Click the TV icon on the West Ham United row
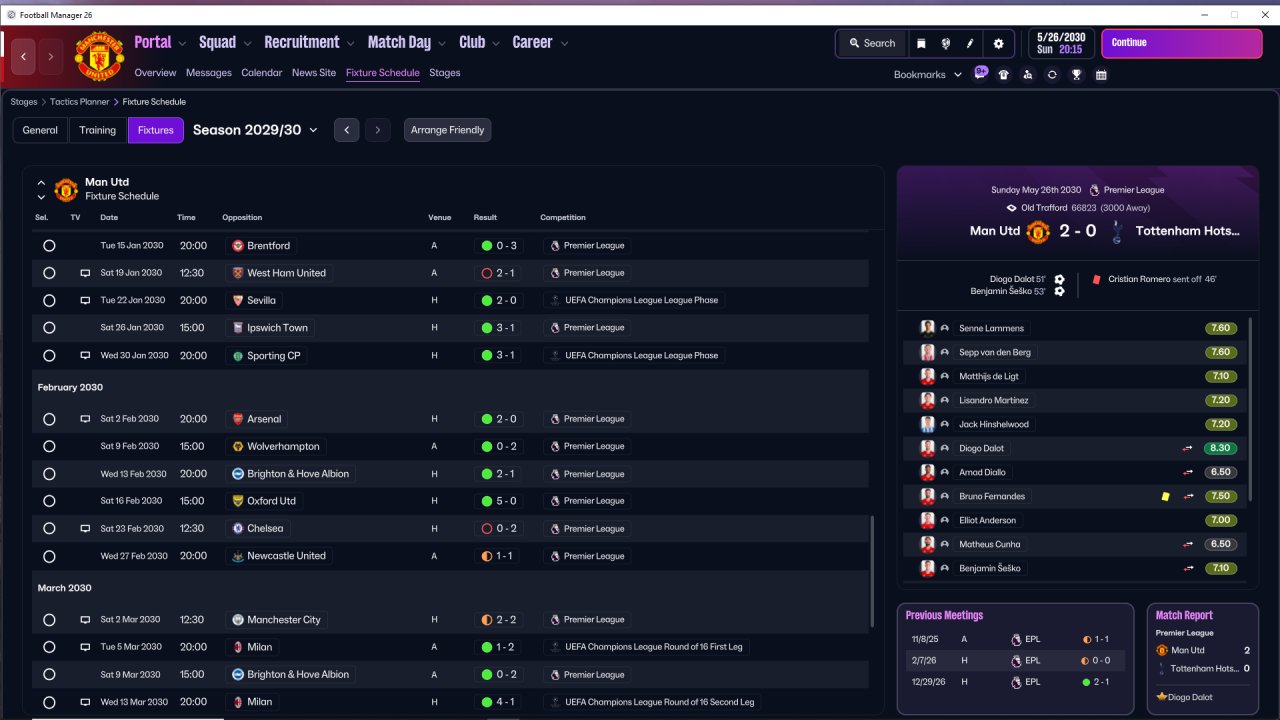 coord(85,273)
